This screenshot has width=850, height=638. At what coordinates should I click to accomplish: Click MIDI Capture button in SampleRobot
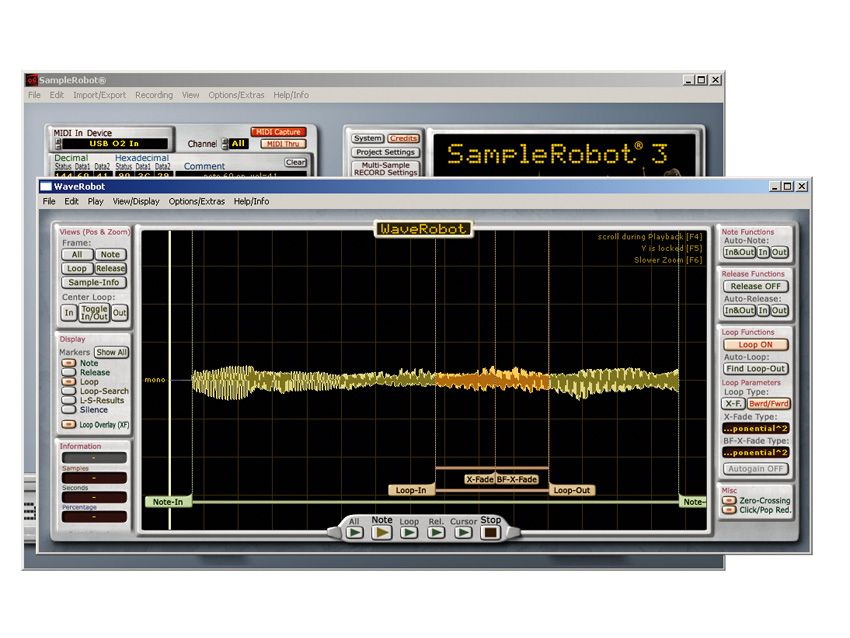(x=279, y=132)
